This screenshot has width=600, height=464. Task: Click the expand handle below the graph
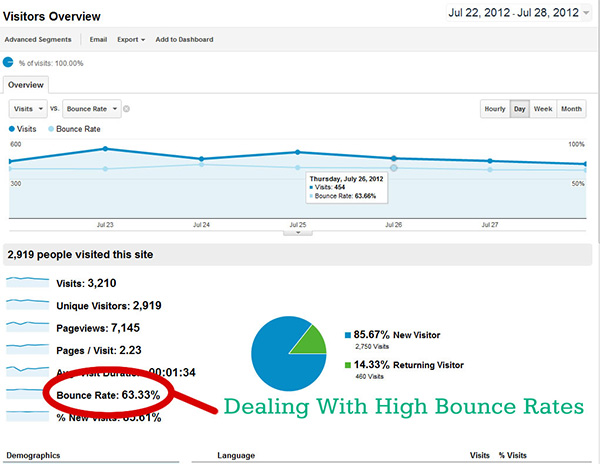coord(299,231)
